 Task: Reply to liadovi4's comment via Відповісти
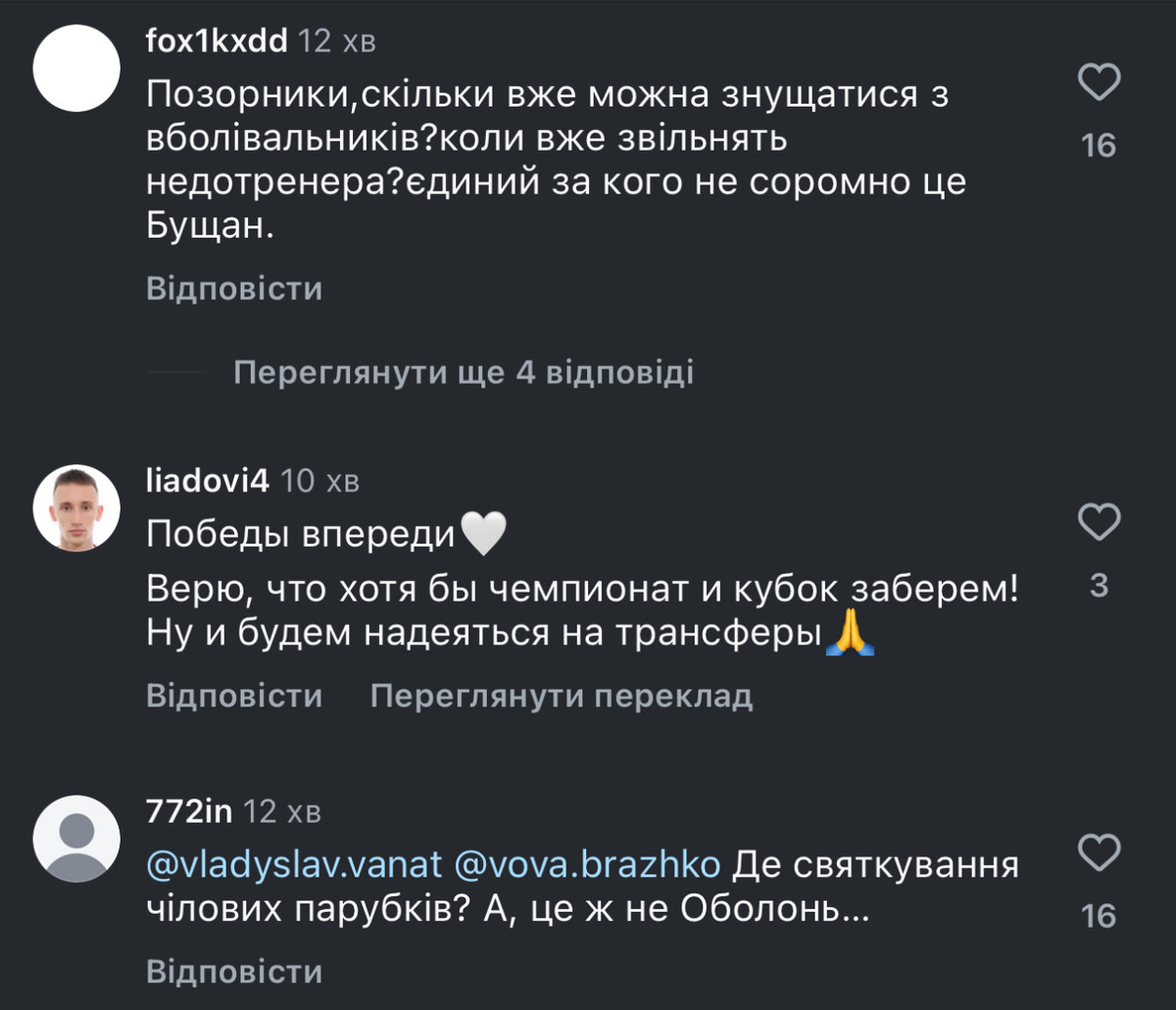coord(234,696)
